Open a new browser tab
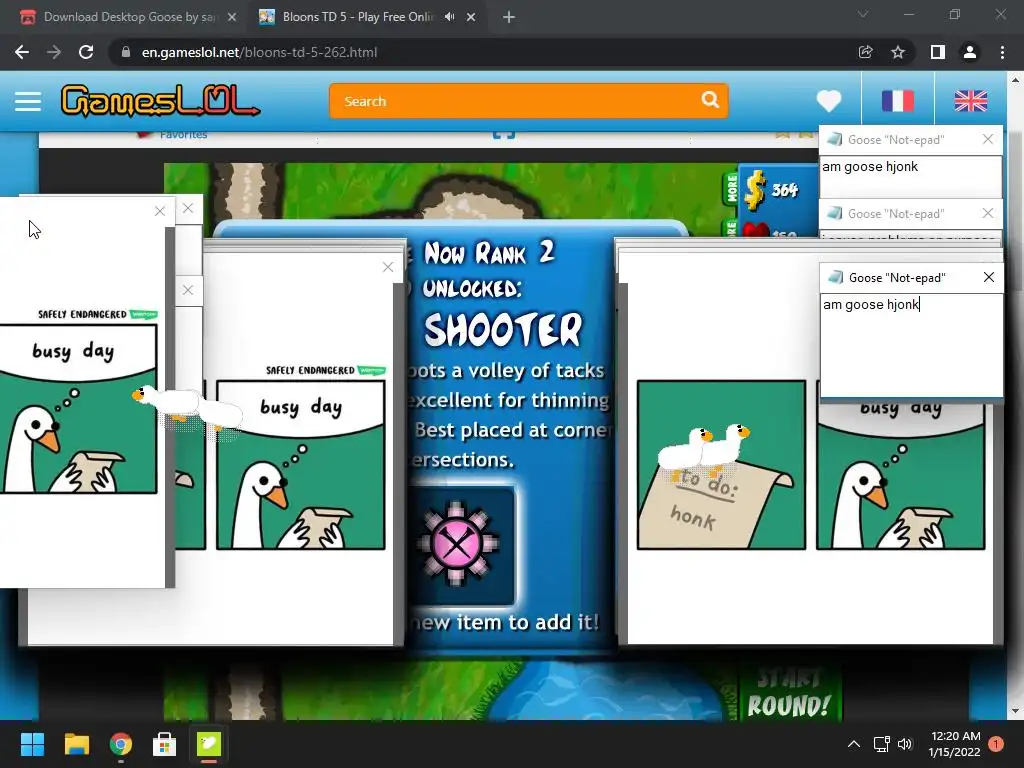Image resolution: width=1024 pixels, height=768 pixels. tap(509, 17)
